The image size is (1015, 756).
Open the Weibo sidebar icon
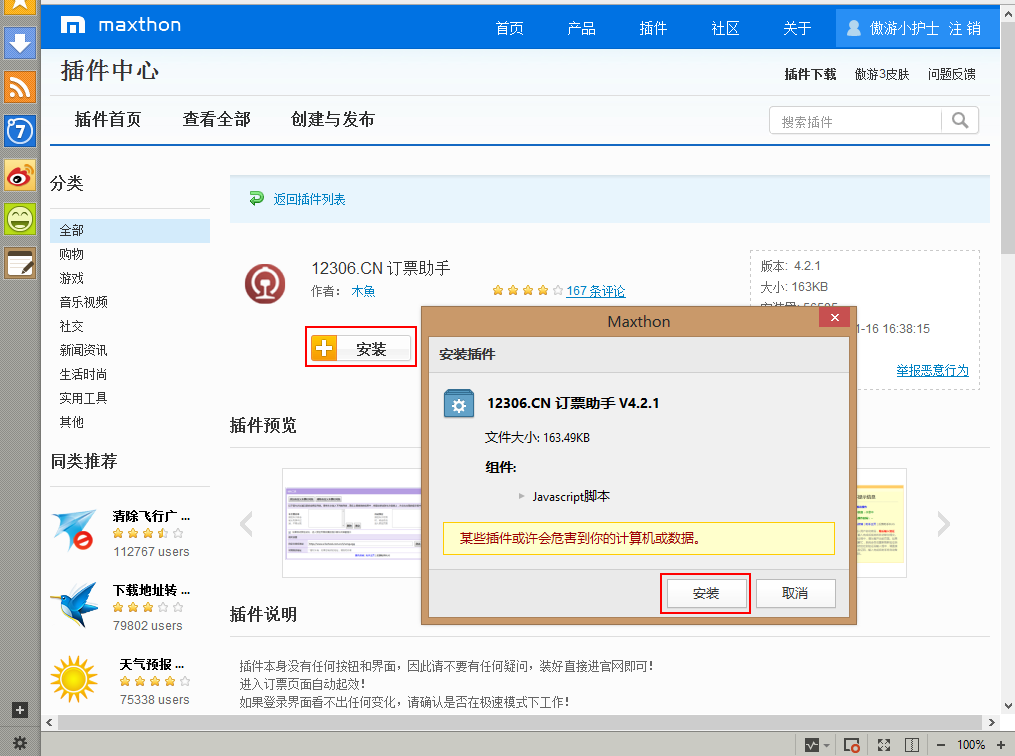(19, 175)
